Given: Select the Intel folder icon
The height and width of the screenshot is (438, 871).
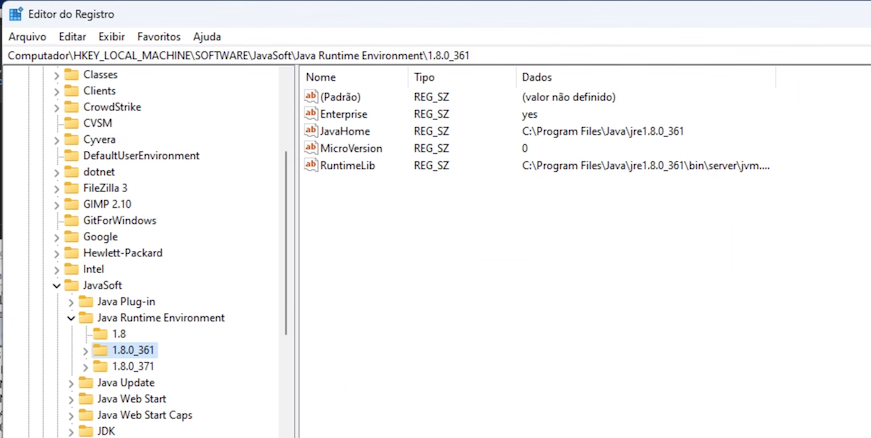Looking at the screenshot, I should click(71, 269).
